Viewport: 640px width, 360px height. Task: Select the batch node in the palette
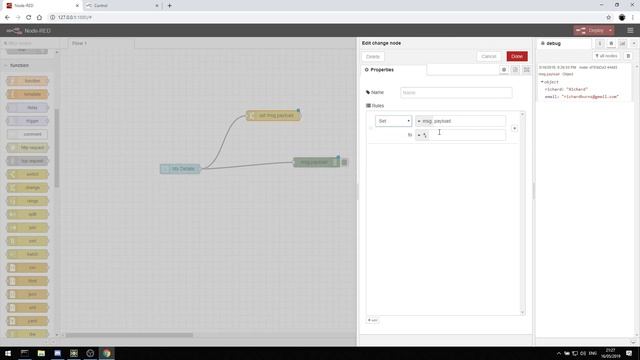(27, 254)
